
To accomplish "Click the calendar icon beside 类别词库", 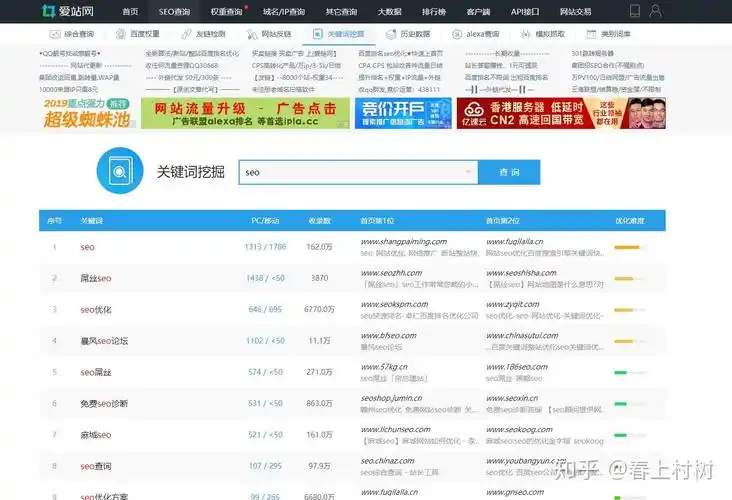I will pyautogui.click(x=591, y=34).
